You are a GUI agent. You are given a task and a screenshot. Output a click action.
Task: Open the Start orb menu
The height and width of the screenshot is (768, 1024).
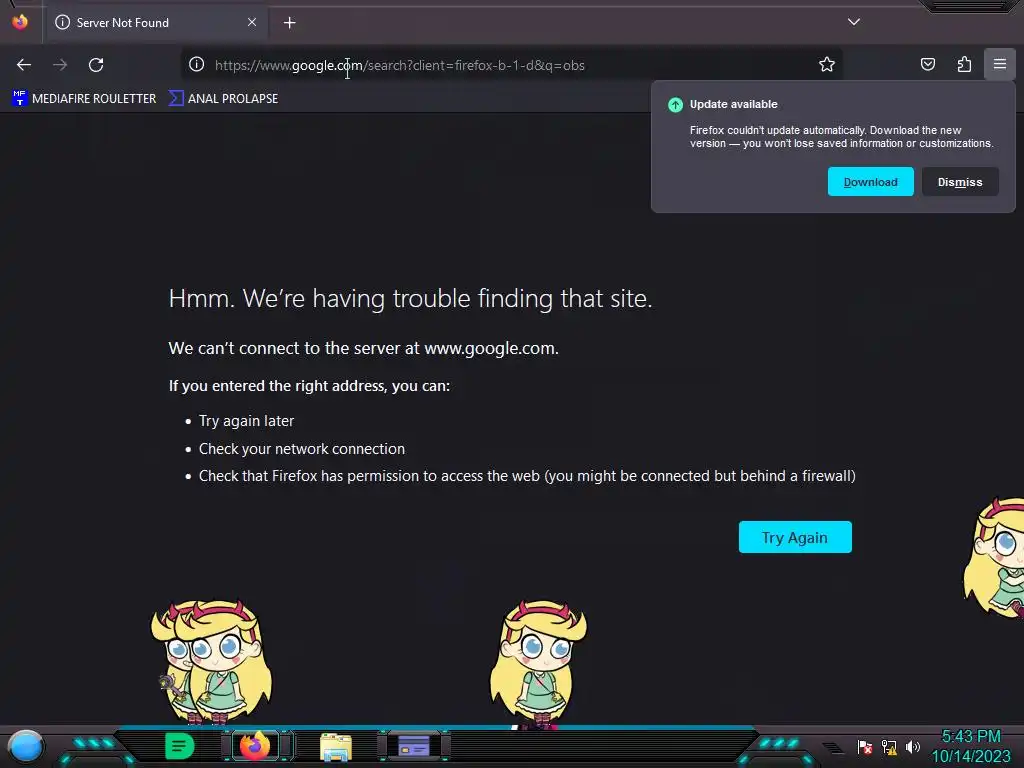coord(25,746)
